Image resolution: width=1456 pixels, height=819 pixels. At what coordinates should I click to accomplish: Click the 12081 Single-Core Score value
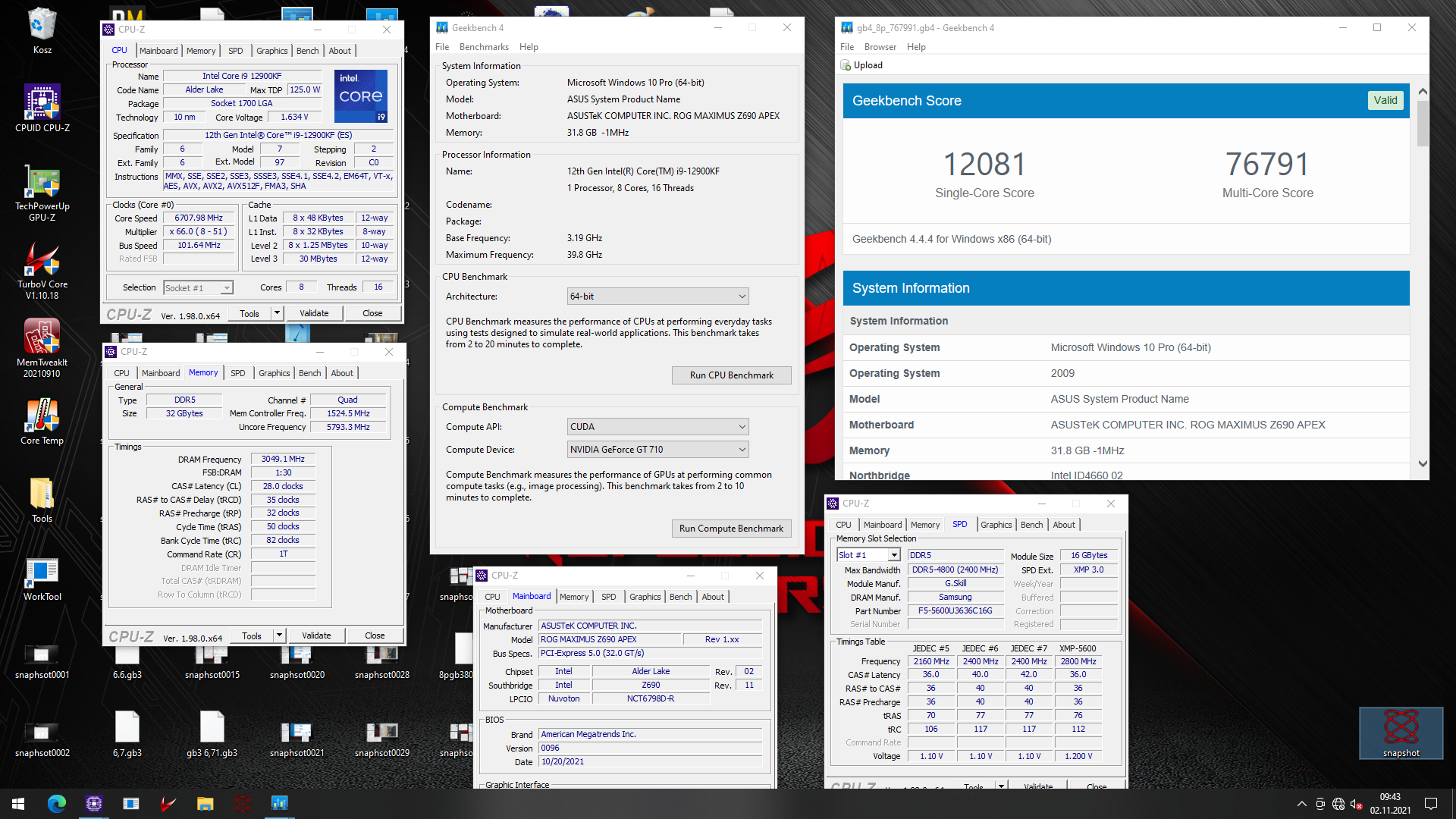(x=984, y=164)
